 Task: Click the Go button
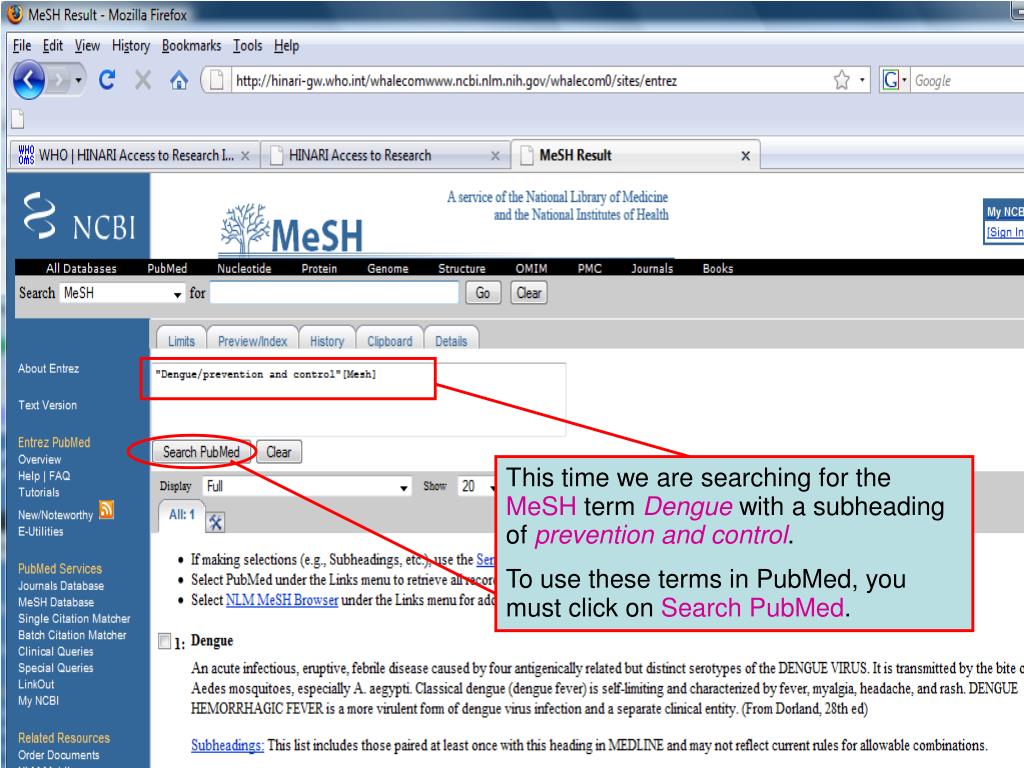pyautogui.click(x=483, y=293)
